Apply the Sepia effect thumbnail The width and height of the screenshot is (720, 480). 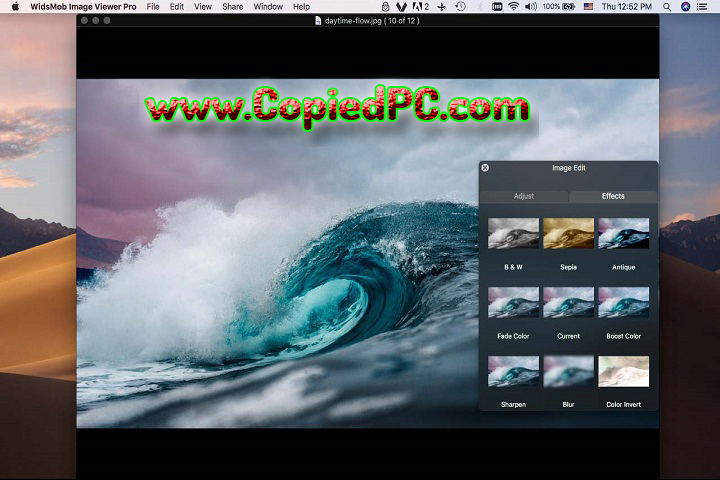568,234
